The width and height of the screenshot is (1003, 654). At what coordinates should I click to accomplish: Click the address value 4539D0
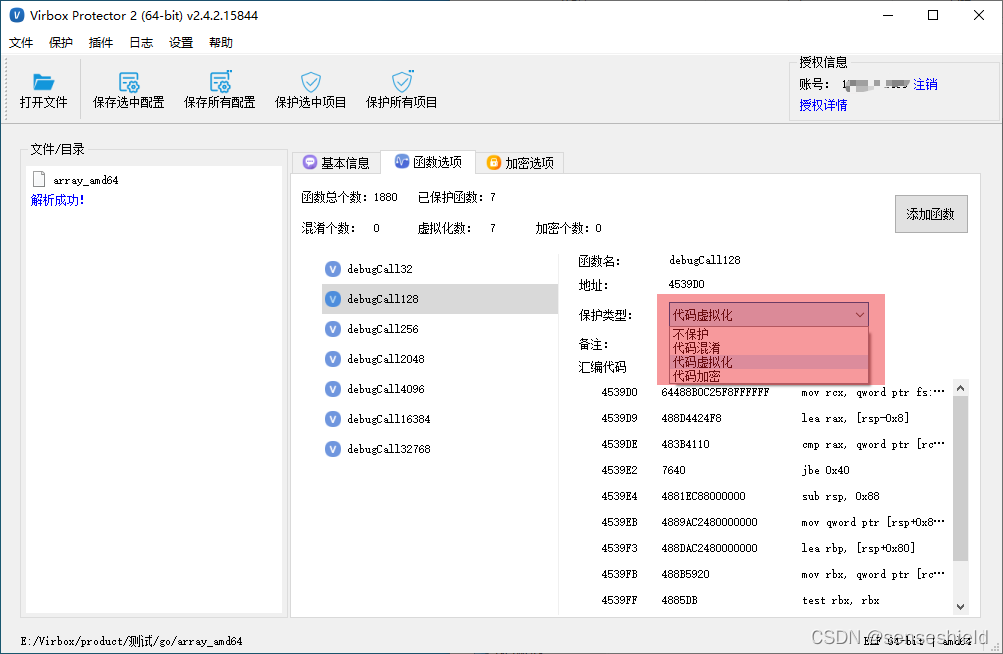pyautogui.click(x=686, y=284)
